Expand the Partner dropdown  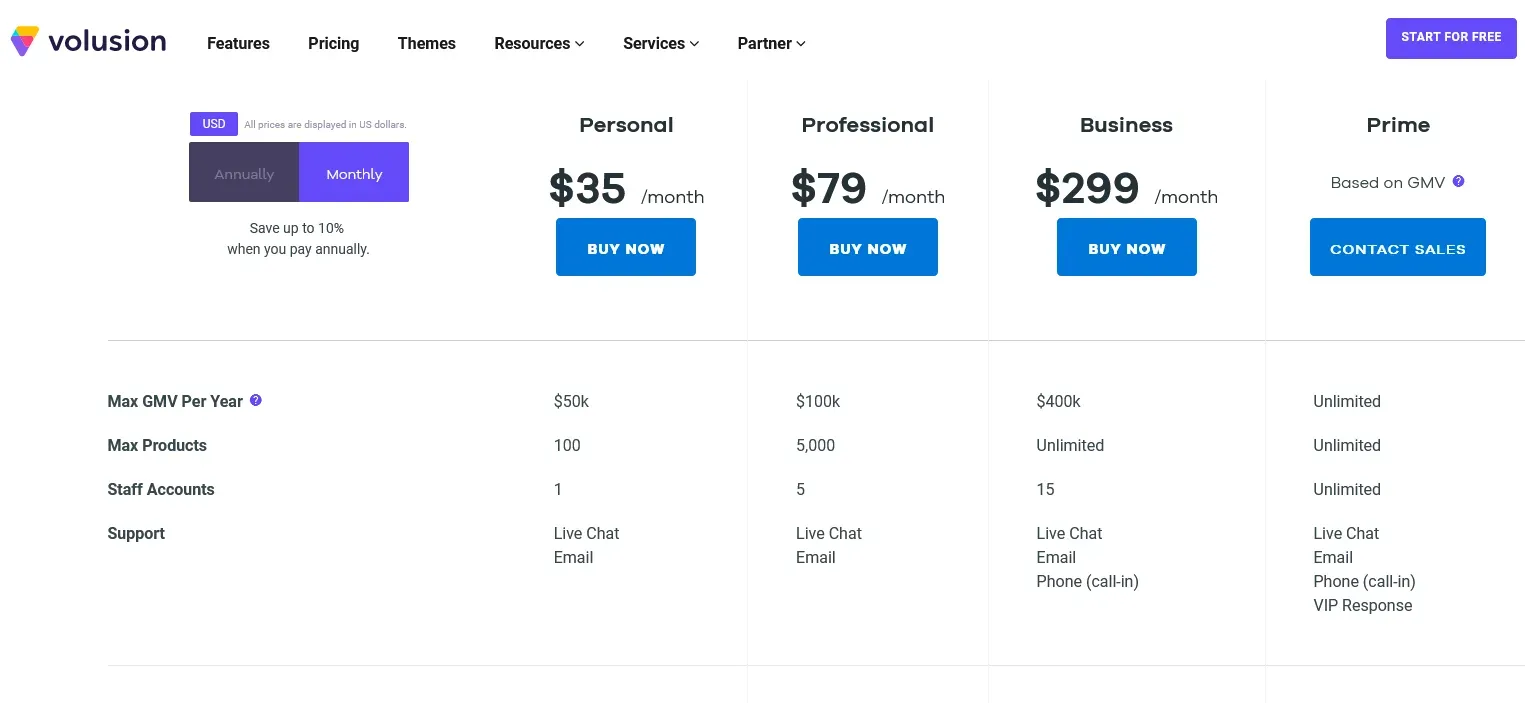pos(770,43)
